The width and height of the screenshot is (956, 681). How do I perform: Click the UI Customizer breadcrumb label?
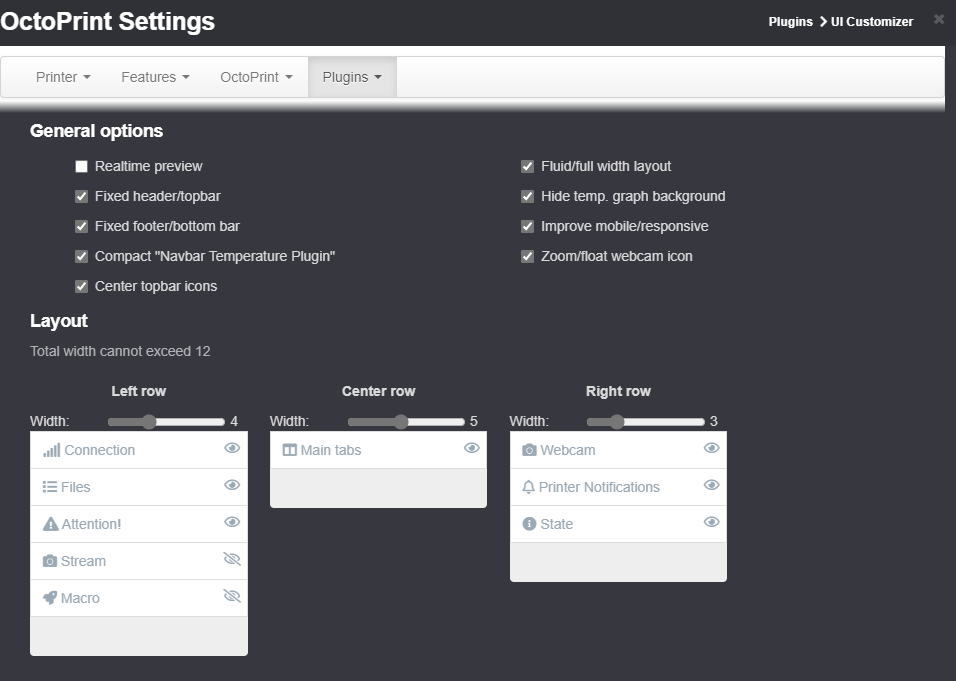[872, 22]
